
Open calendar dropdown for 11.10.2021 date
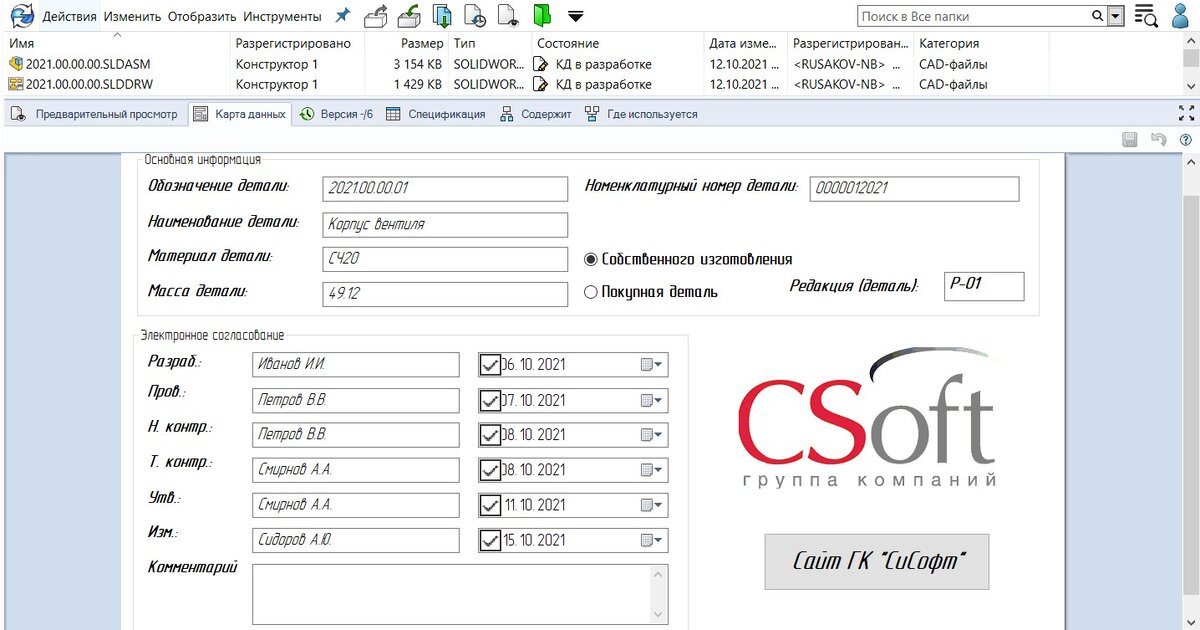point(653,505)
